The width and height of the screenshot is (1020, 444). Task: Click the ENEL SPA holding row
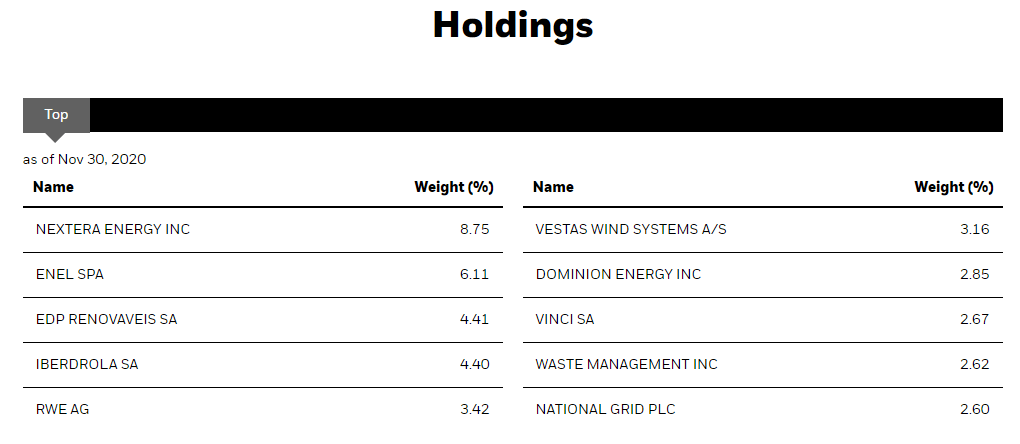[x=263, y=275]
